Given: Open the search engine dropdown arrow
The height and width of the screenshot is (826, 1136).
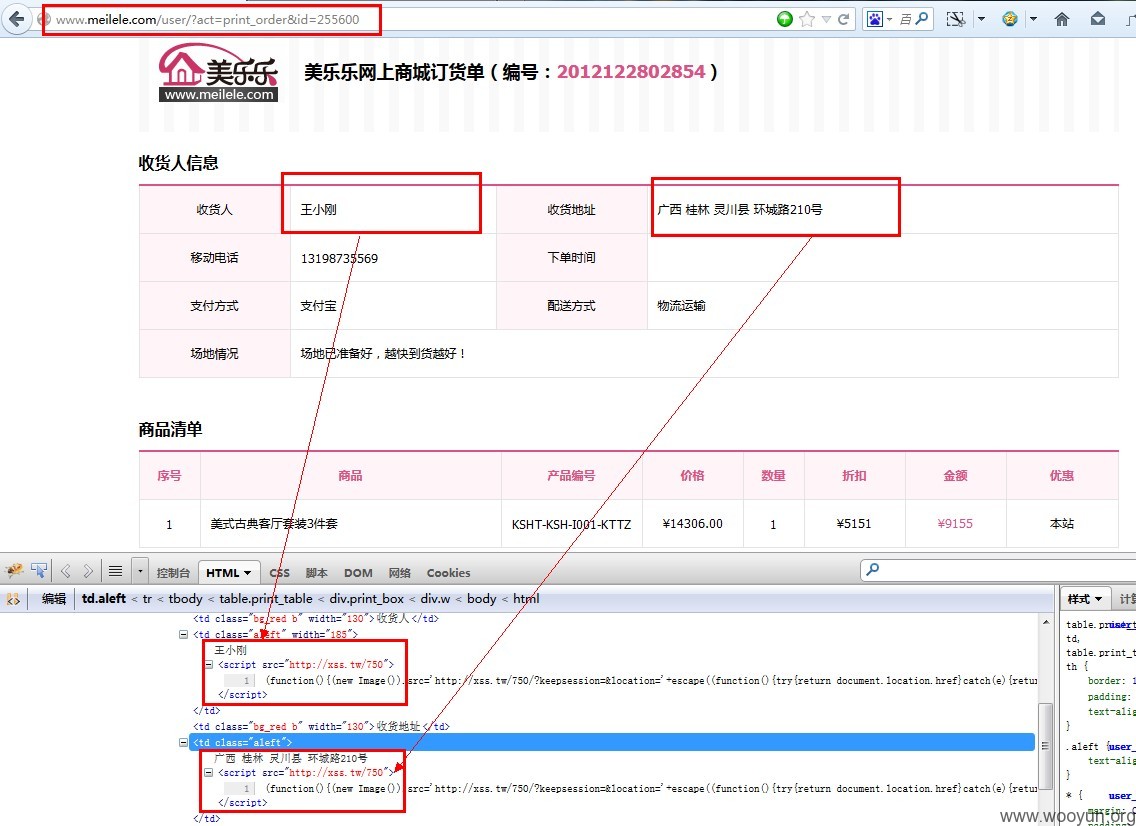Looking at the screenshot, I should (x=890, y=20).
